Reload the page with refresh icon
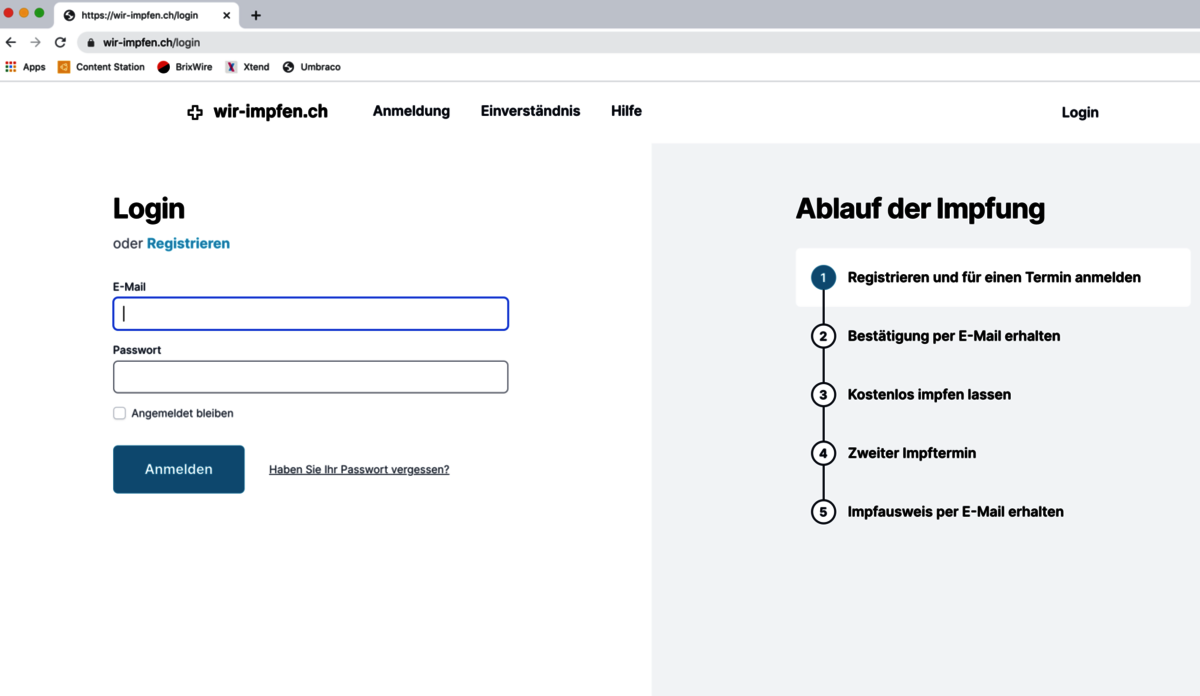This screenshot has height=696, width=1200. pos(60,43)
